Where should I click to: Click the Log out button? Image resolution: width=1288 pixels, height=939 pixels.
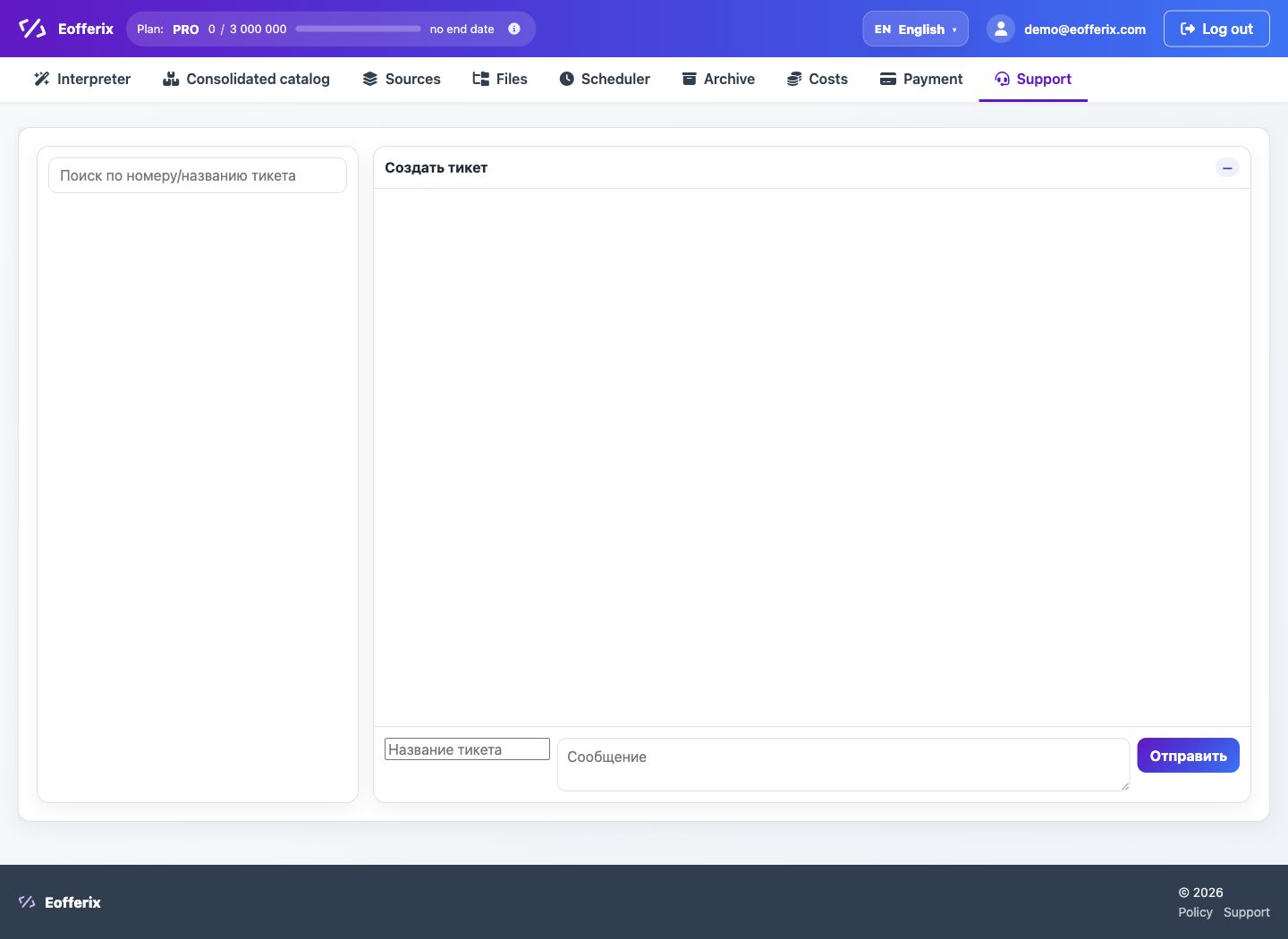pos(1216,29)
